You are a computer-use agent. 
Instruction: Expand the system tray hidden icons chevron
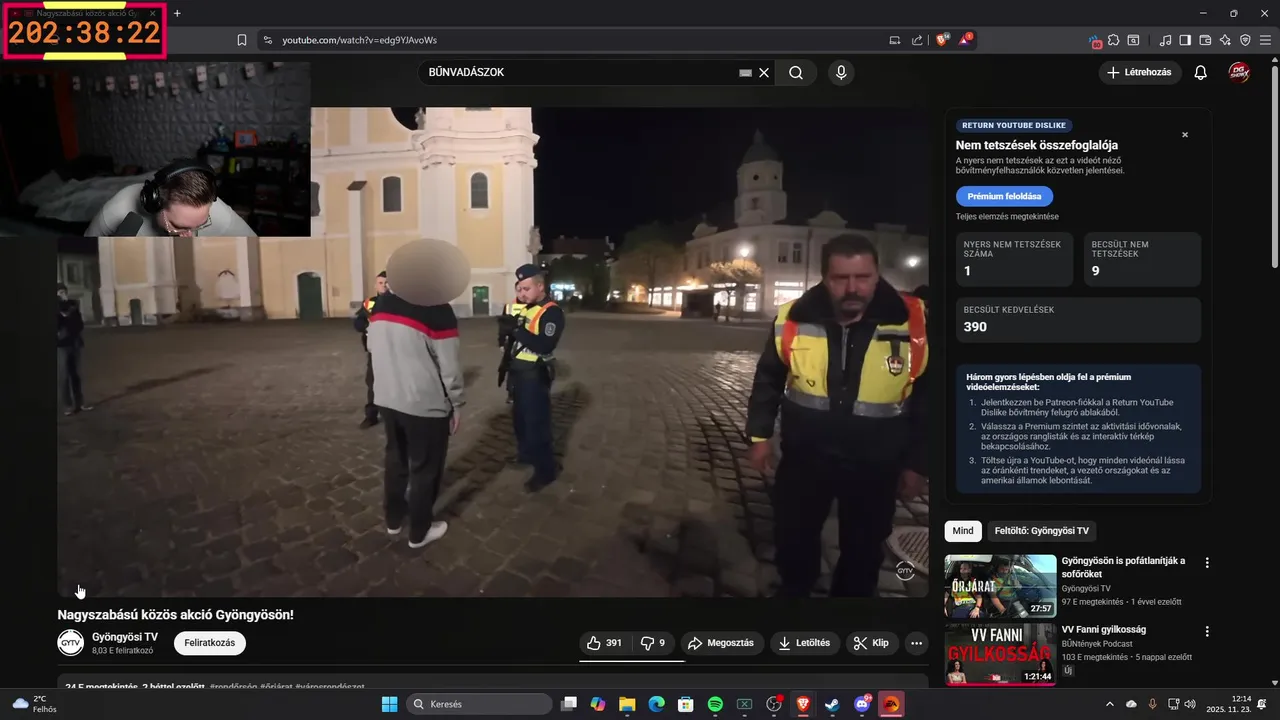coord(1110,704)
